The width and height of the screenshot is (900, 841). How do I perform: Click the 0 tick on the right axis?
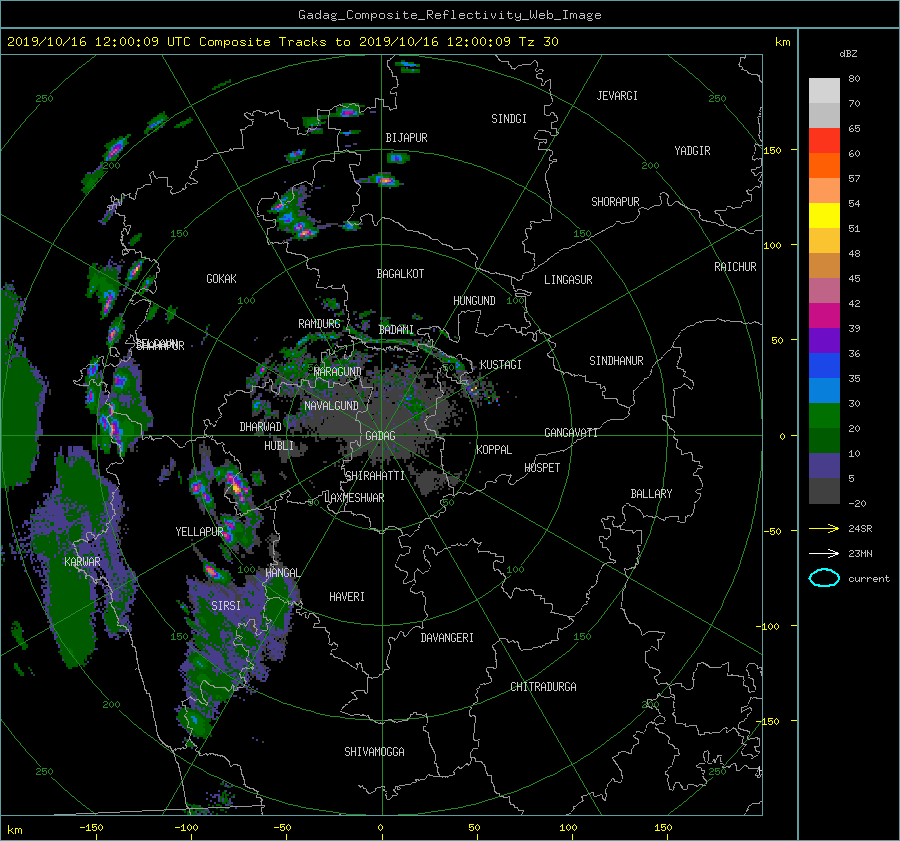pos(782,436)
